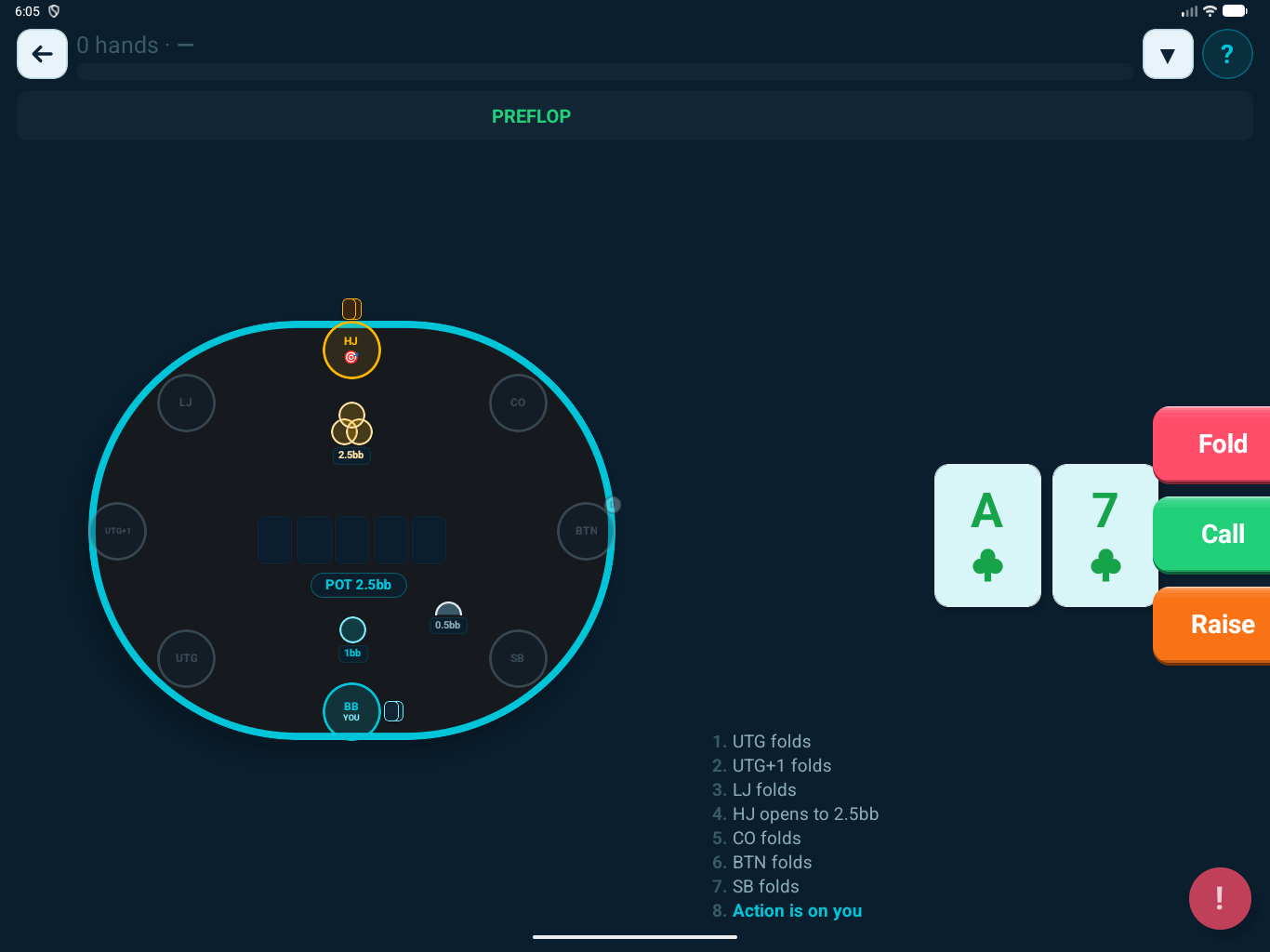The image size is (1270, 952).
Task: Click the hands progress bar
Action: coord(604,72)
